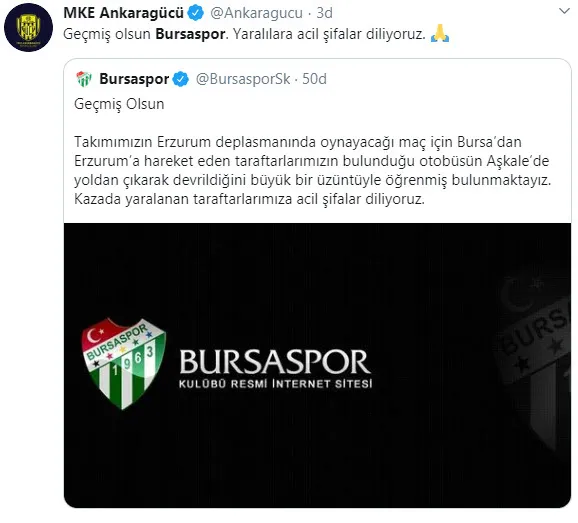Click the BURSASPOR wordmark in the image

pyautogui.click(x=275, y=362)
